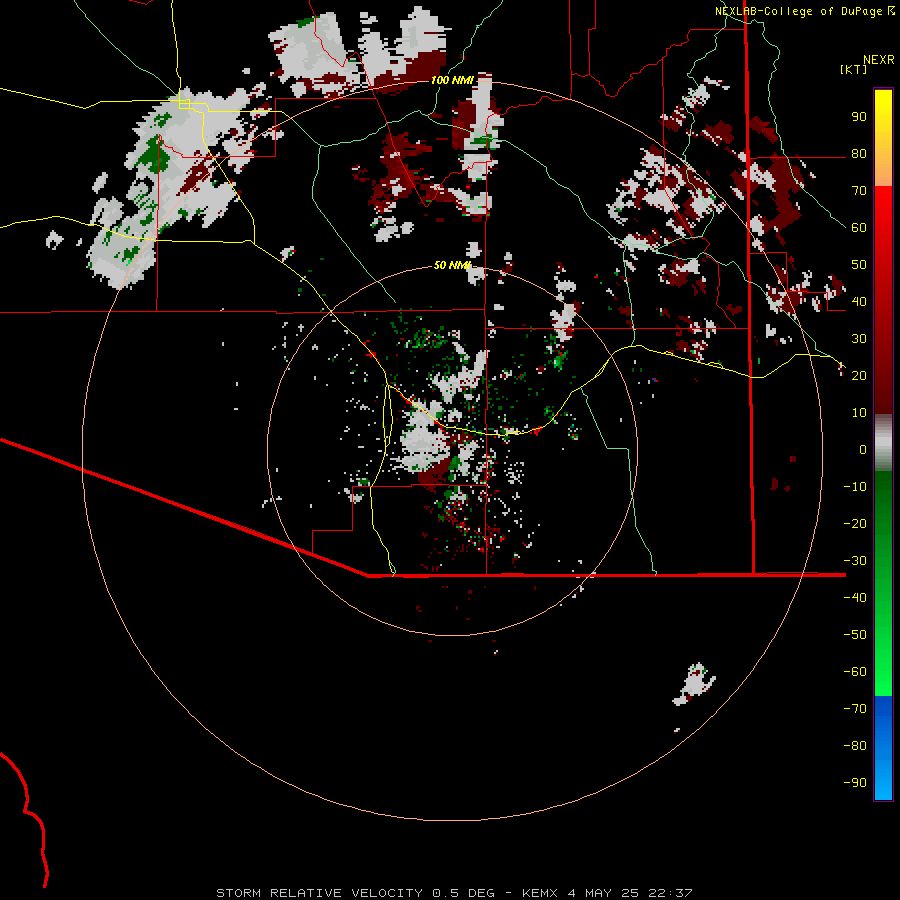Click the -30 value on velocity scale
The image size is (900, 900).
click(855, 561)
